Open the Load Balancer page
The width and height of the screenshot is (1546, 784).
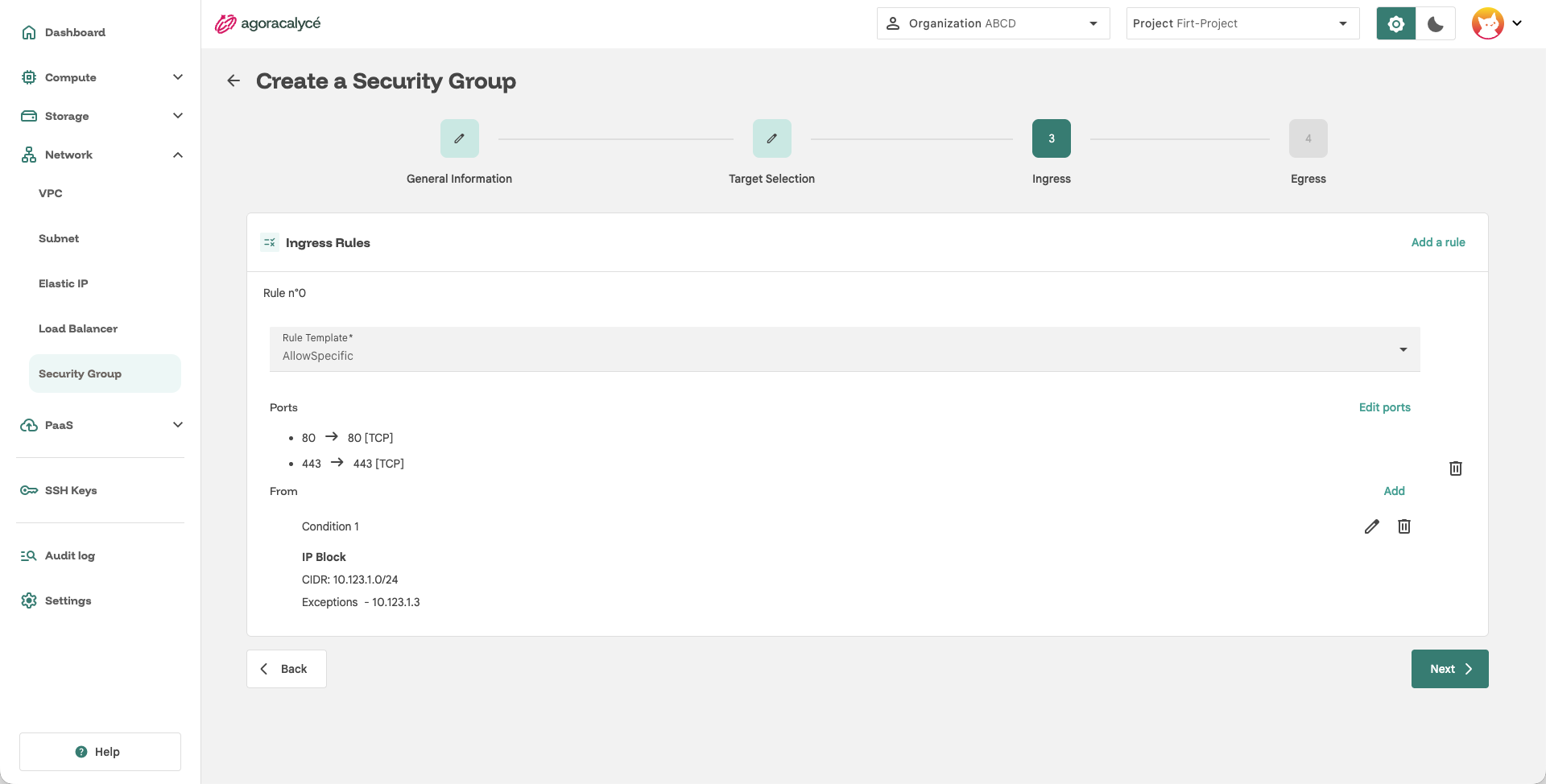[78, 328]
